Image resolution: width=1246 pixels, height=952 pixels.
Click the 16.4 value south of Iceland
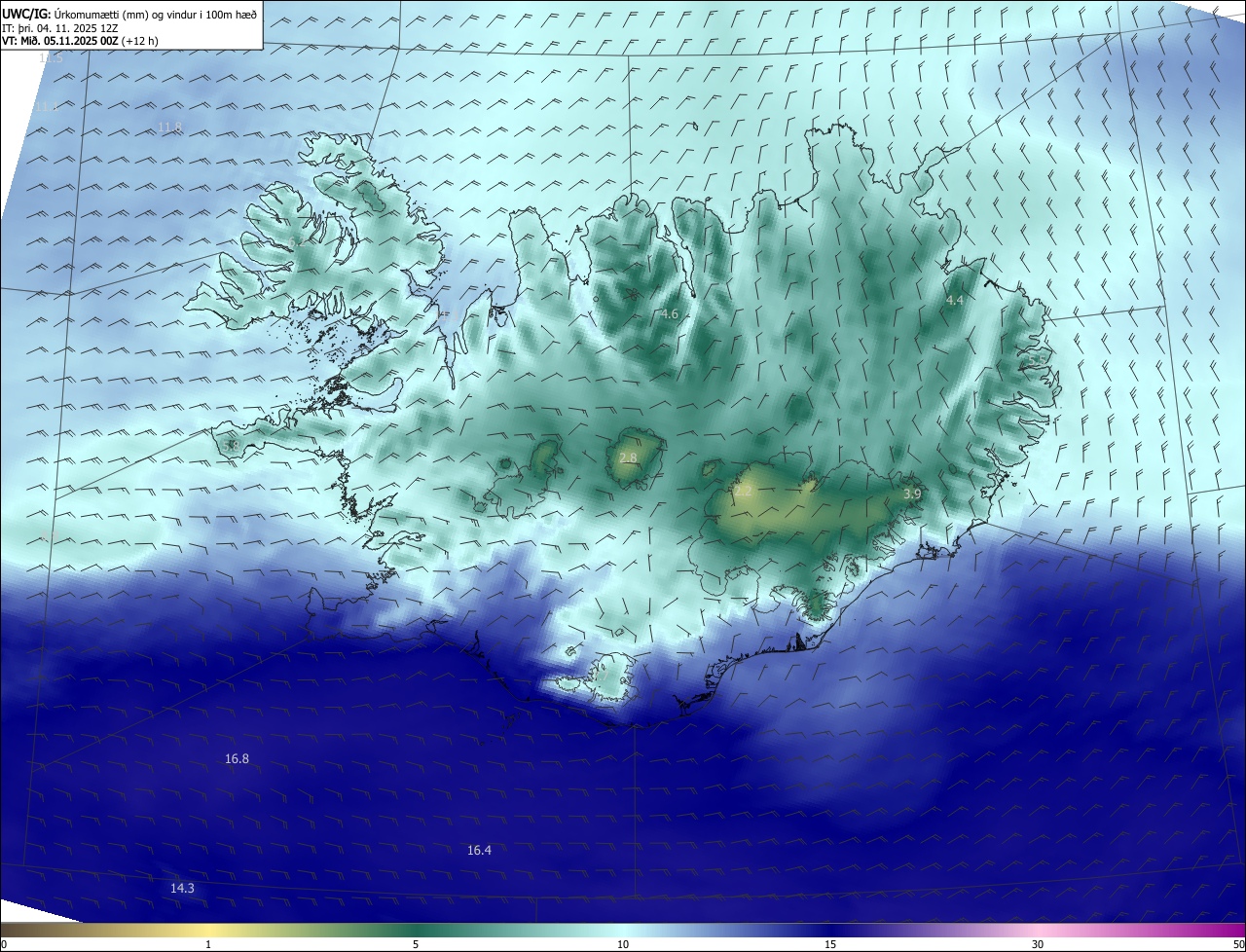point(479,850)
